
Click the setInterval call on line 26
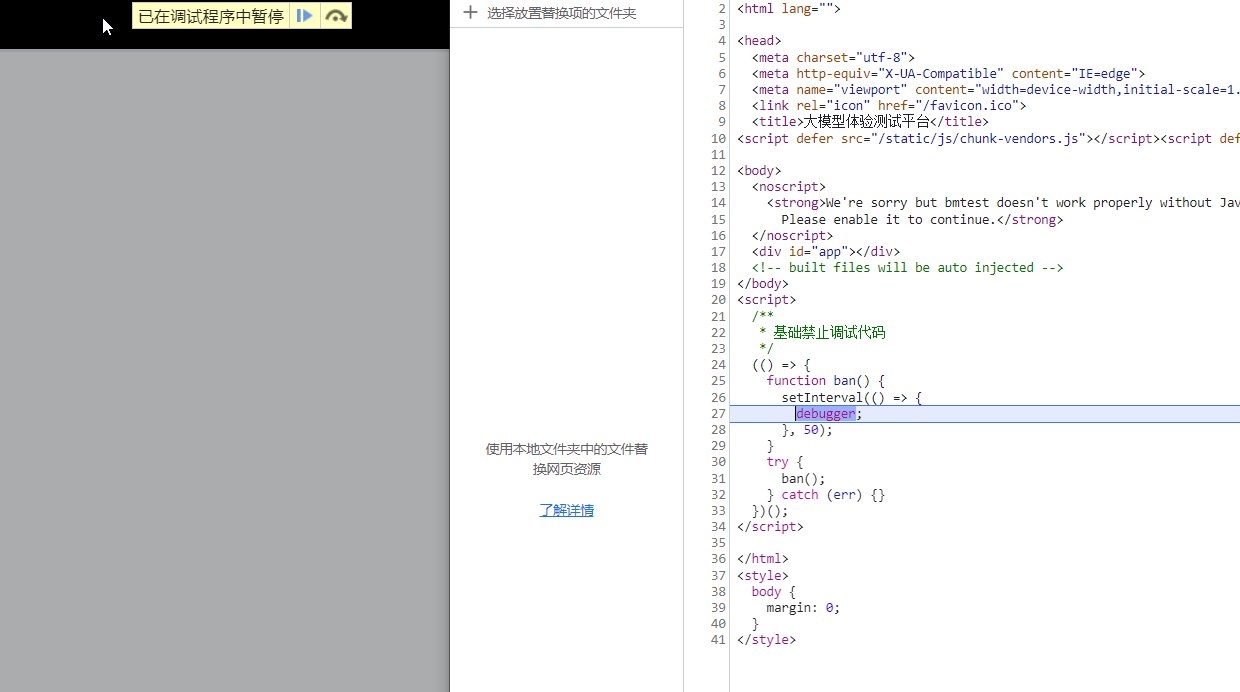[852, 398]
